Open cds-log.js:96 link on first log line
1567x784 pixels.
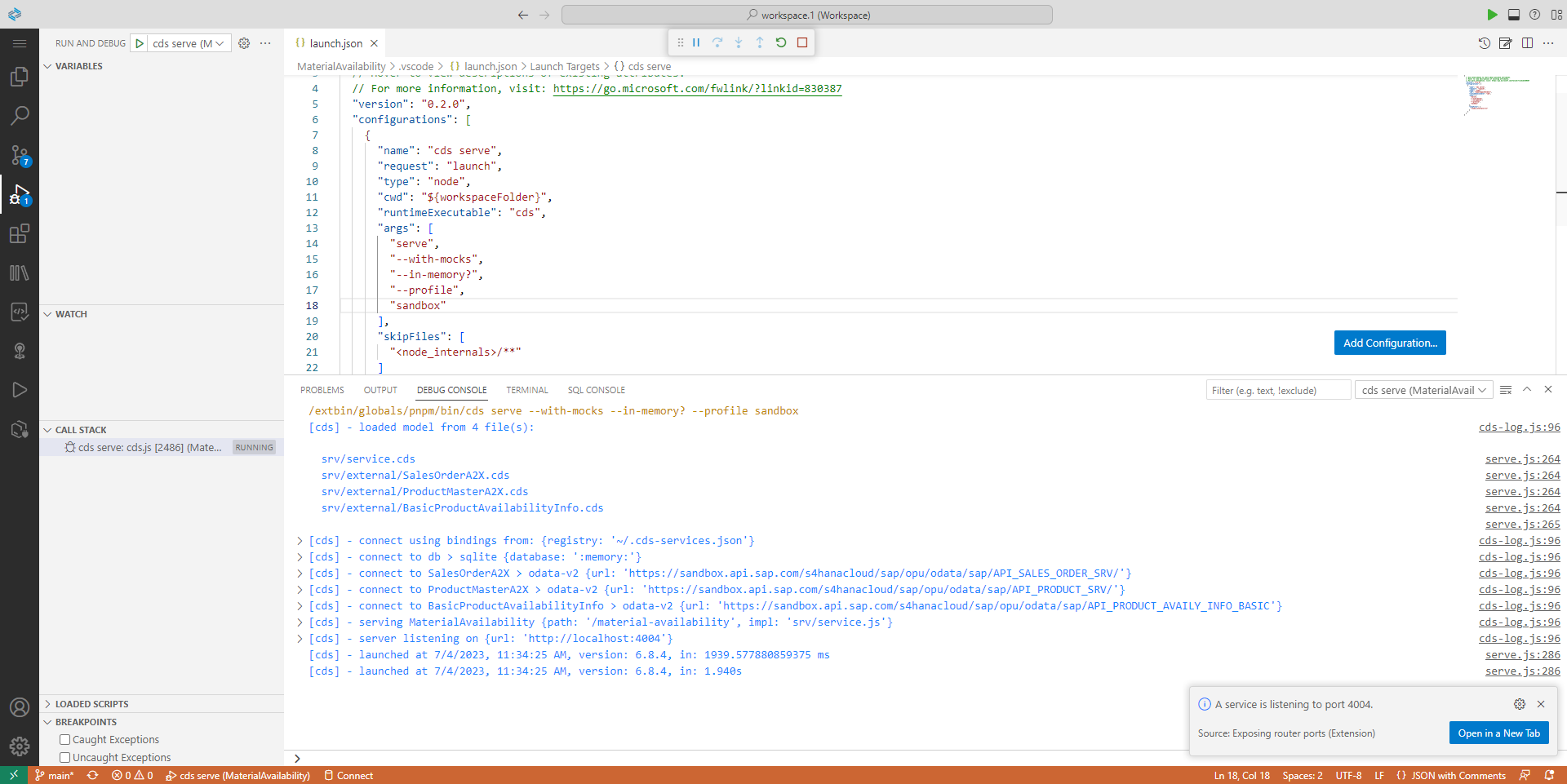[1519, 427]
